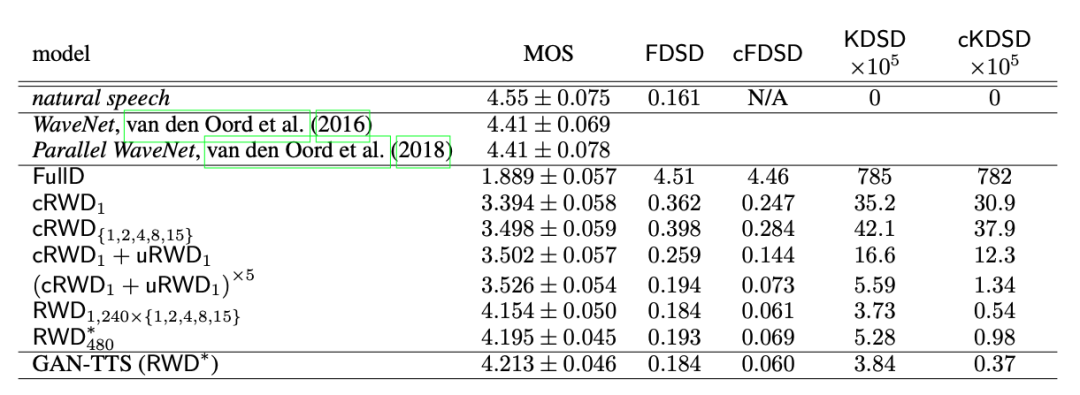1080x395 pixels.
Task: Select the GAN-TTS (RWD*) row label
Action: point(125,363)
